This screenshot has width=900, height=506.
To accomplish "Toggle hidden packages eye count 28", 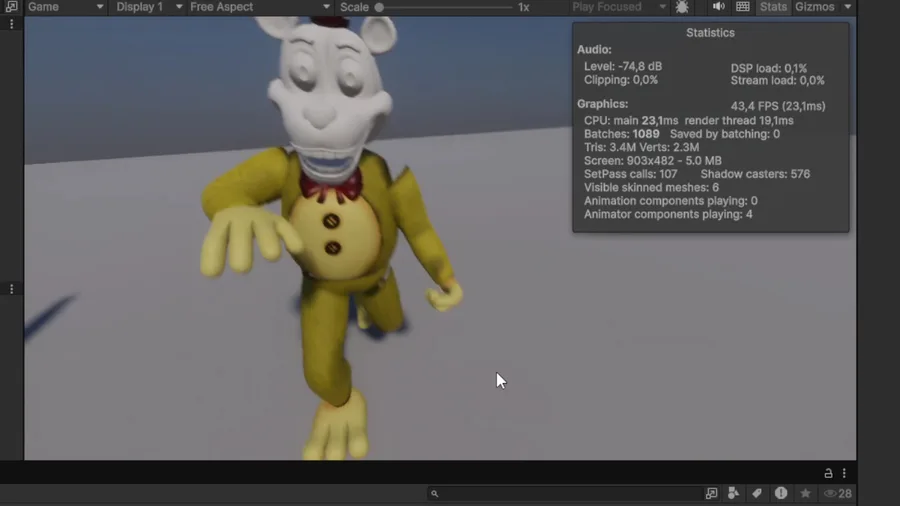I will point(837,493).
